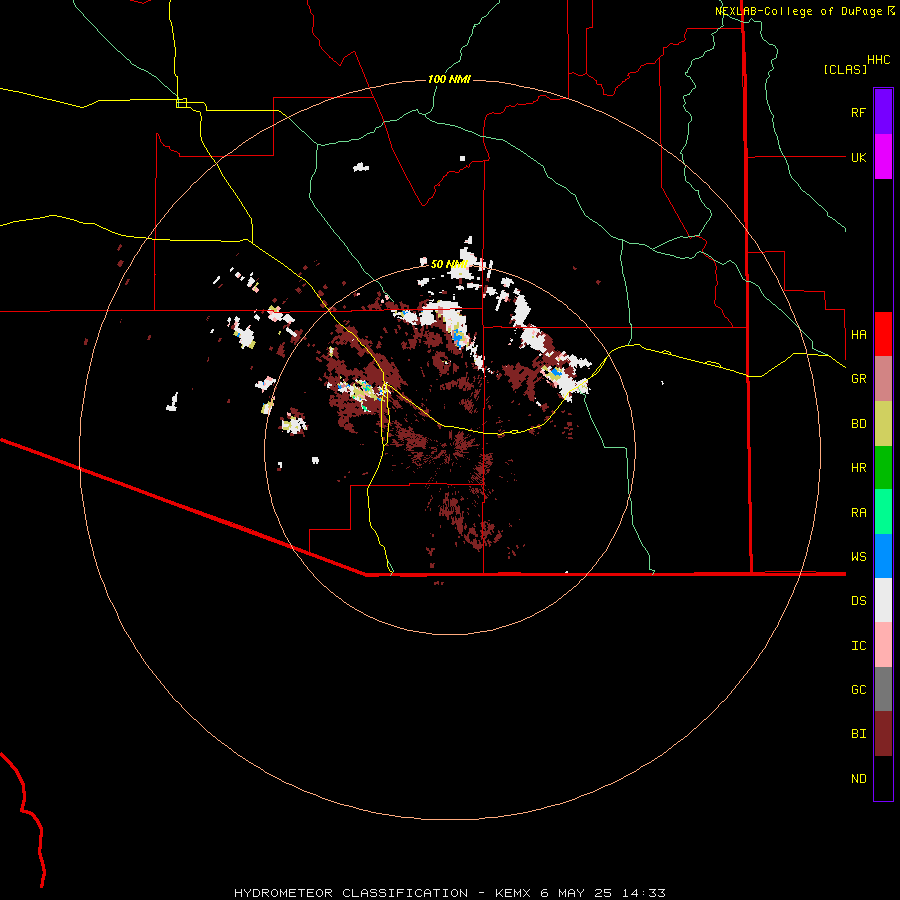Click the UK legend label
Image resolution: width=900 pixels, height=900 pixels.
[858, 157]
